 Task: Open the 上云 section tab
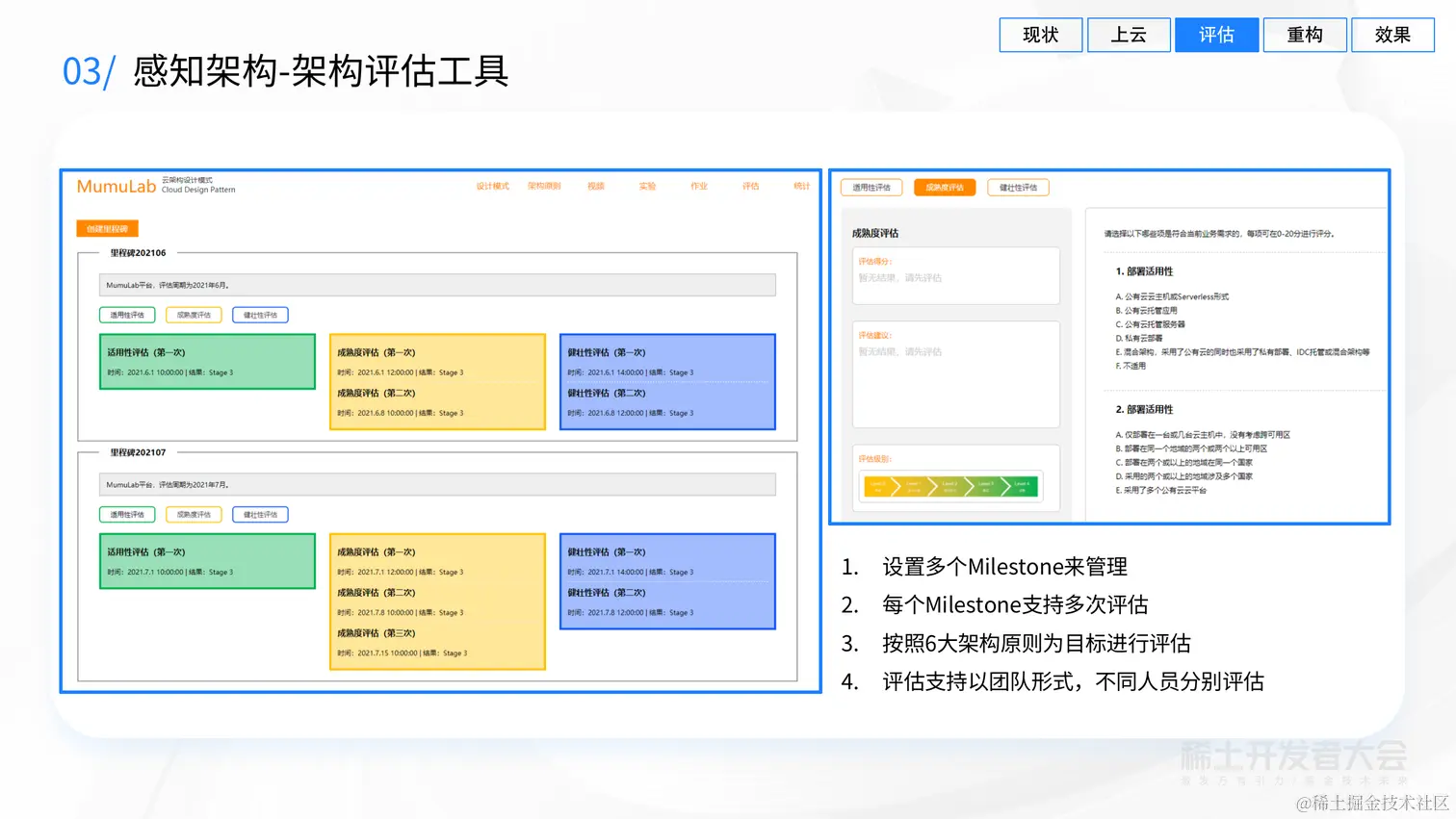tap(1129, 35)
